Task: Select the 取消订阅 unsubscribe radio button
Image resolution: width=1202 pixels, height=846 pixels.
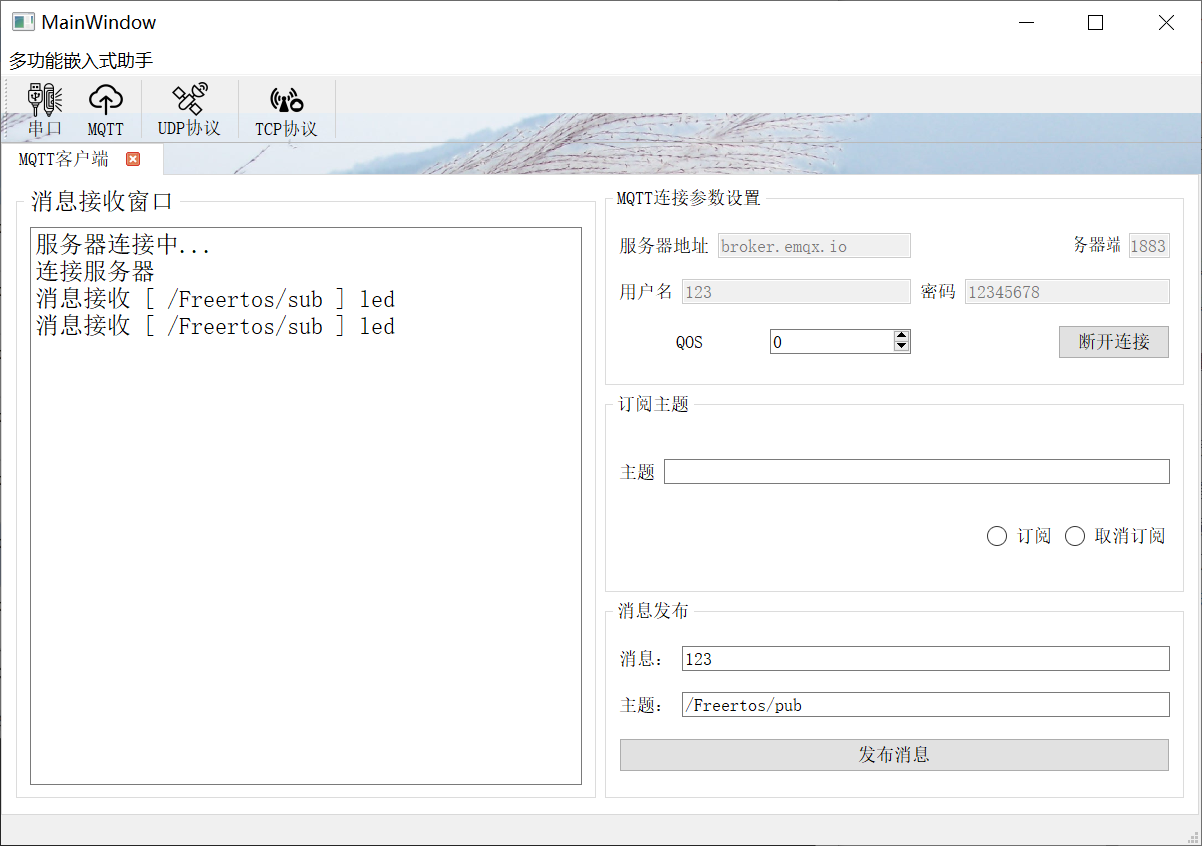Action: pyautogui.click(x=1075, y=536)
